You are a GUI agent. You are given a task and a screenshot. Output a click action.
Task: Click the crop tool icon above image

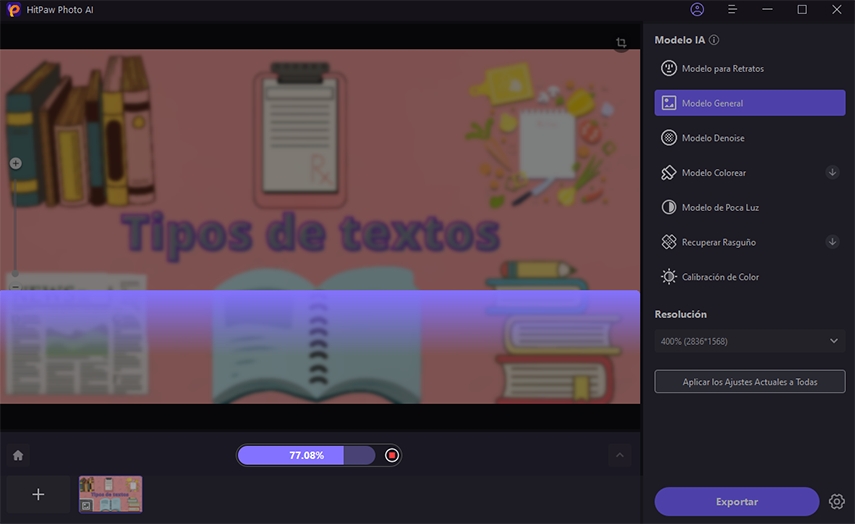(621, 43)
